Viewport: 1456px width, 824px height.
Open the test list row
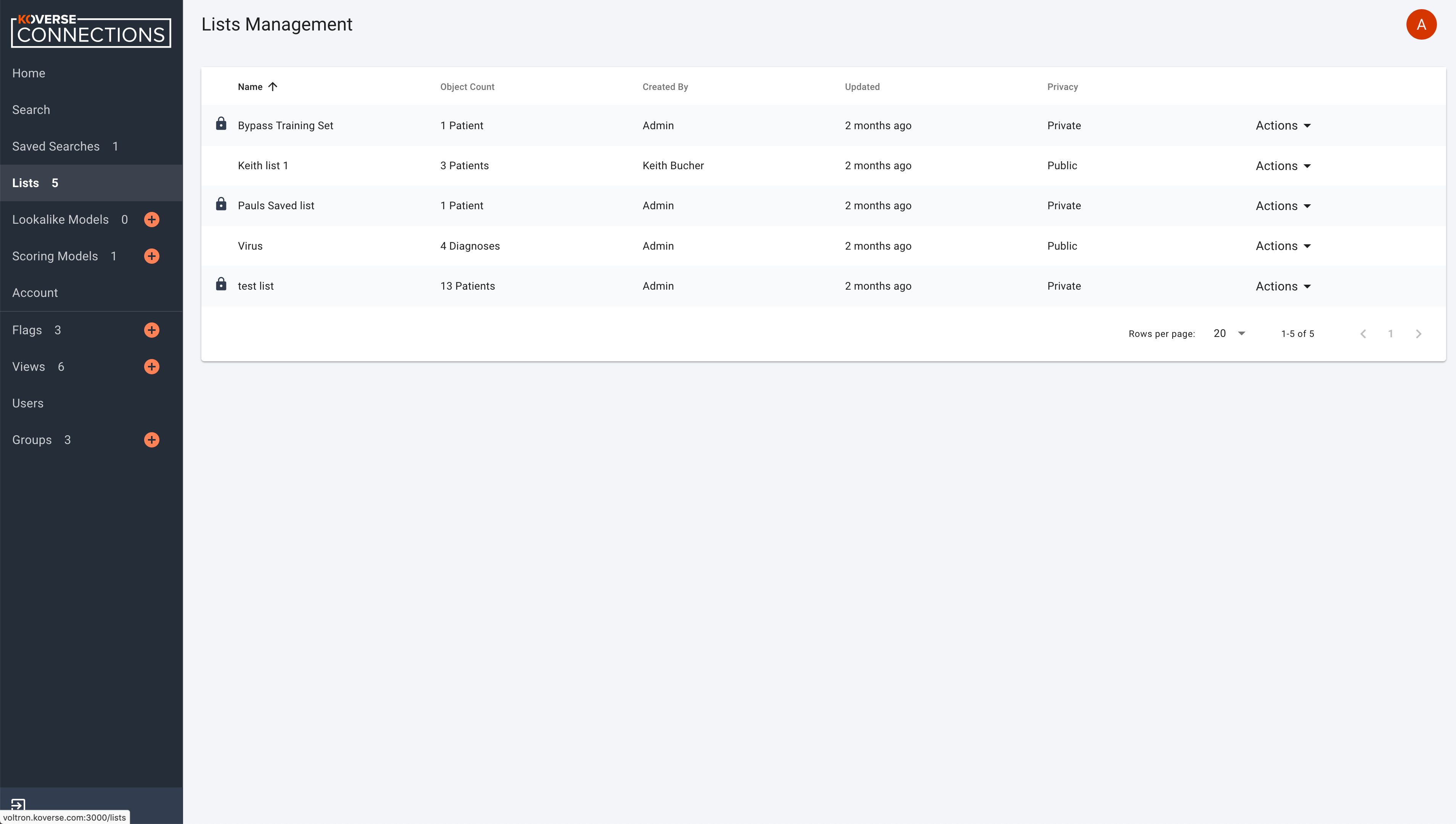(x=823, y=286)
